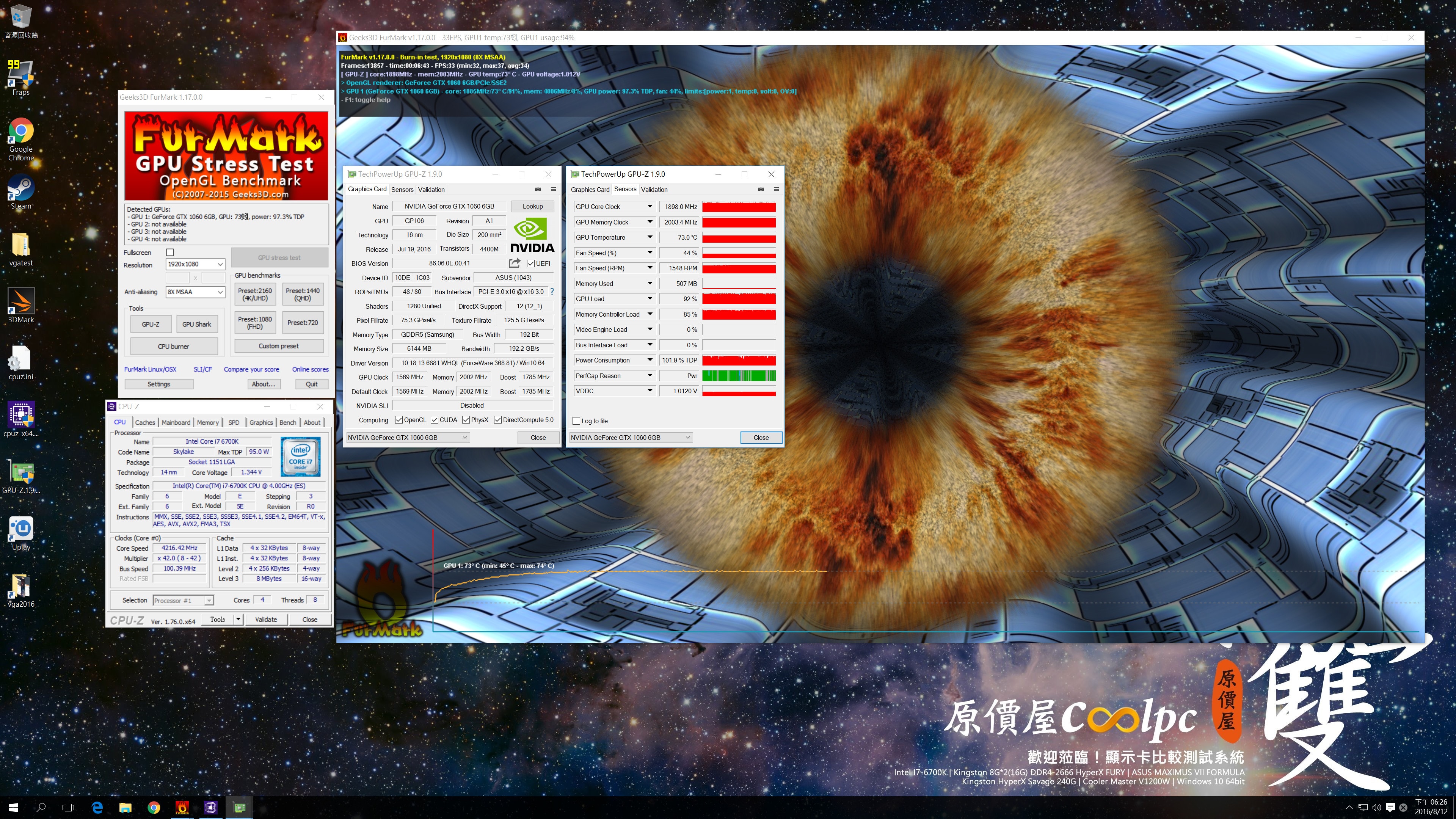Switch to FurMark in the taskbar
The image size is (1456, 819).
tap(182, 808)
